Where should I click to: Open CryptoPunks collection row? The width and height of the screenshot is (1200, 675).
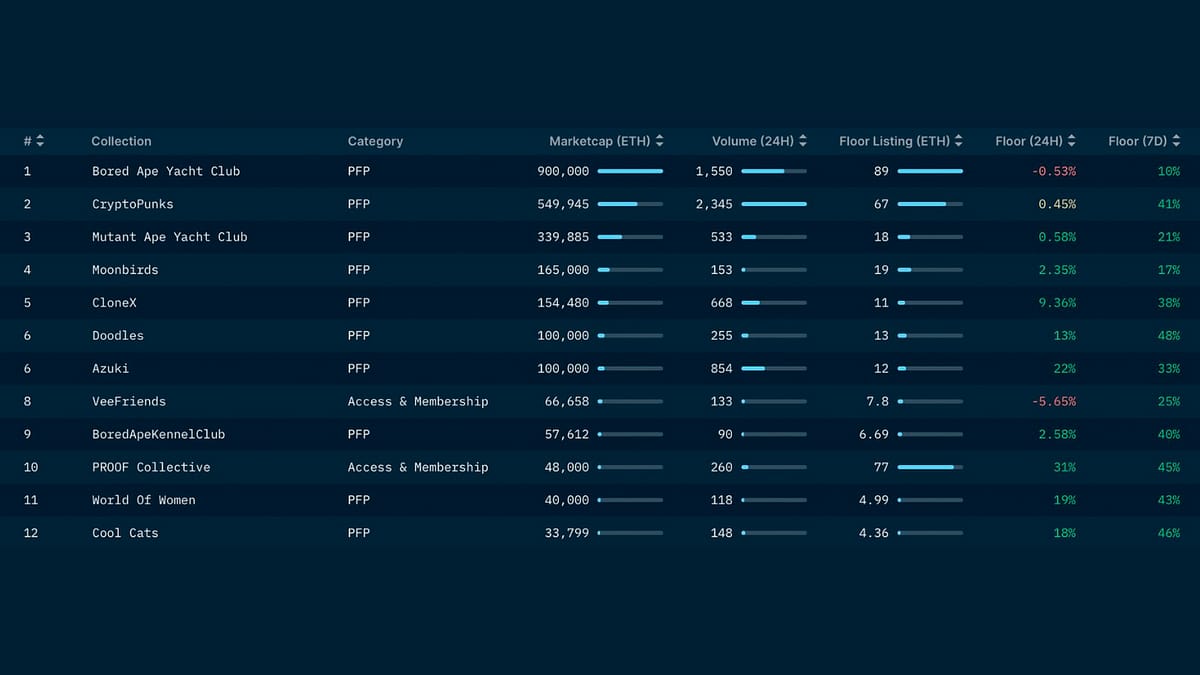[600, 204]
